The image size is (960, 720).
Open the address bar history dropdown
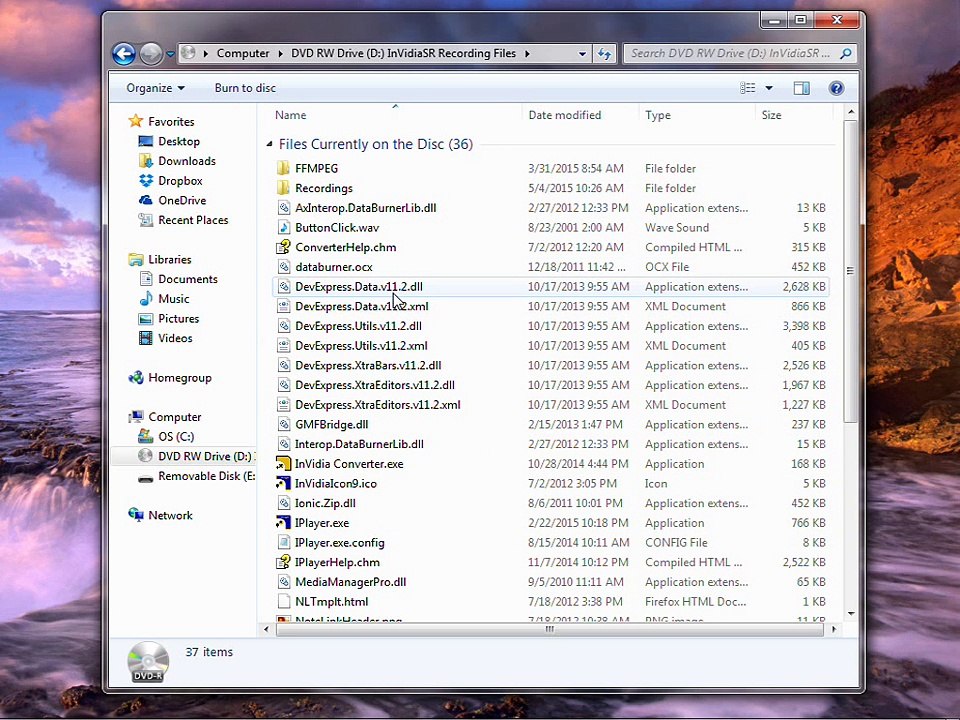tap(582, 54)
